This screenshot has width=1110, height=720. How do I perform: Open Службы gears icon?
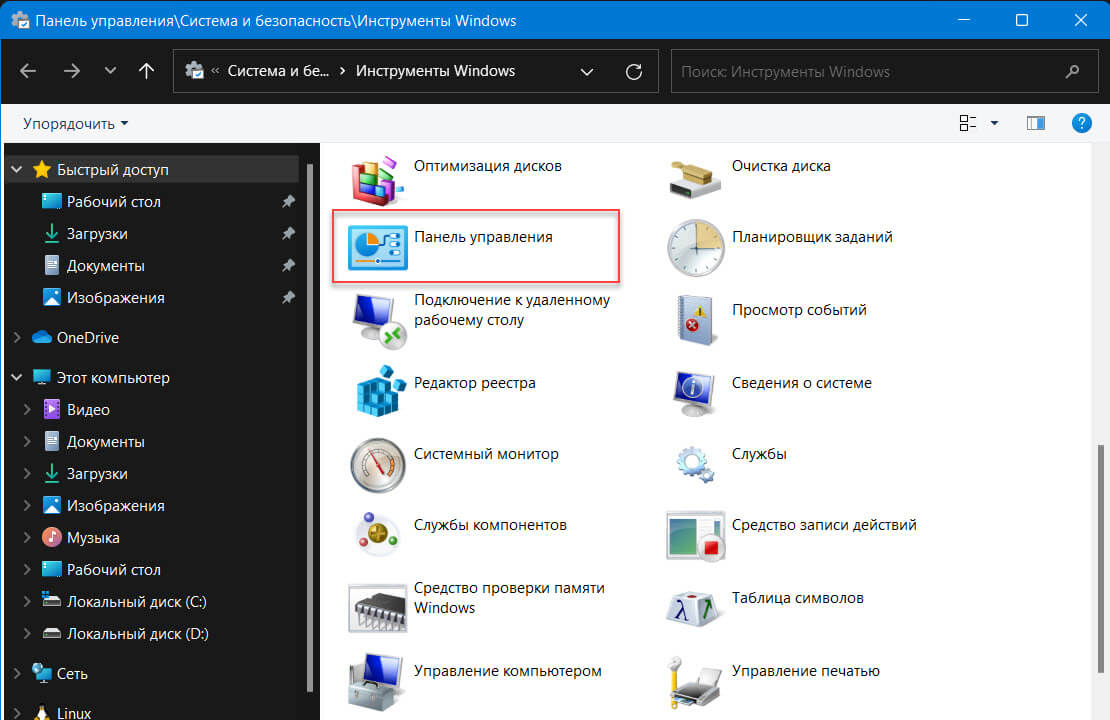pos(694,464)
